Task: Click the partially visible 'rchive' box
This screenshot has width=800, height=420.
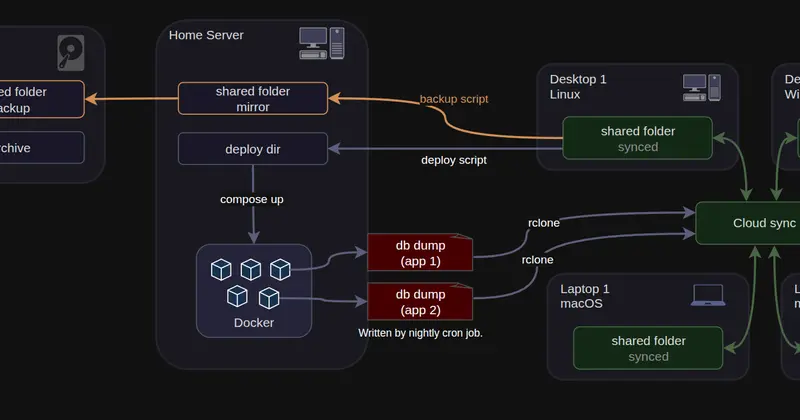Action: (x=42, y=147)
